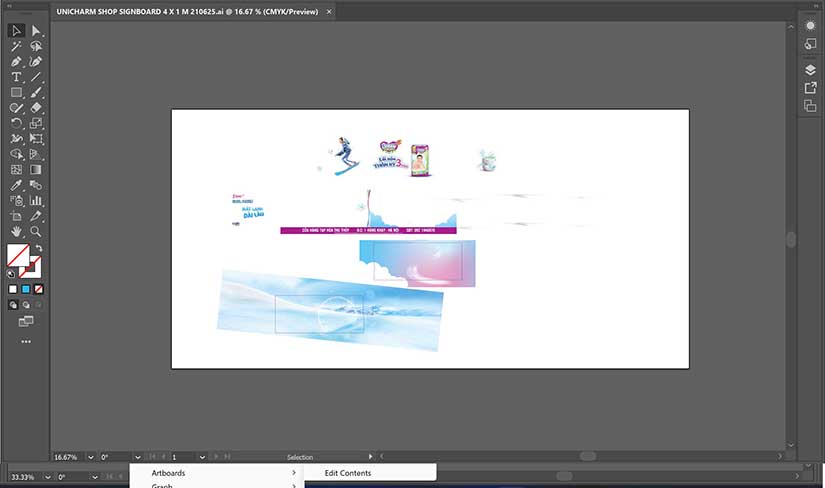Open the 16.67% zoom dropdown arrow
The image size is (825, 488).
coord(90,457)
